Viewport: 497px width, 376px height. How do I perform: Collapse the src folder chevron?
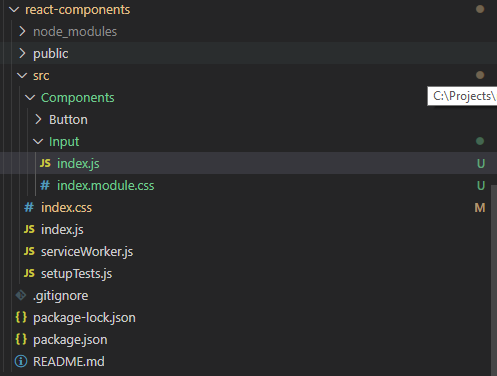(22, 76)
